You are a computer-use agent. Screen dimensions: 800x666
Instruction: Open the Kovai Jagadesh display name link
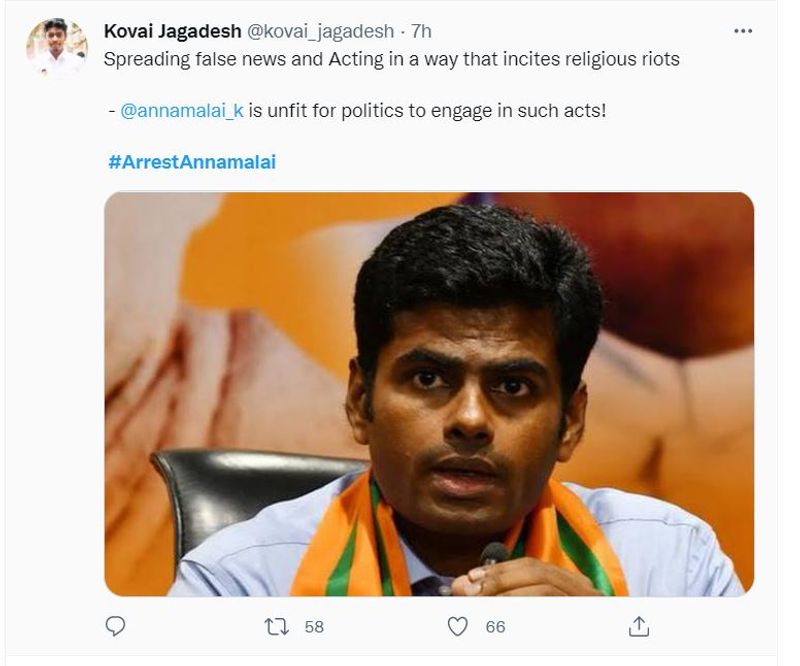point(171,31)
